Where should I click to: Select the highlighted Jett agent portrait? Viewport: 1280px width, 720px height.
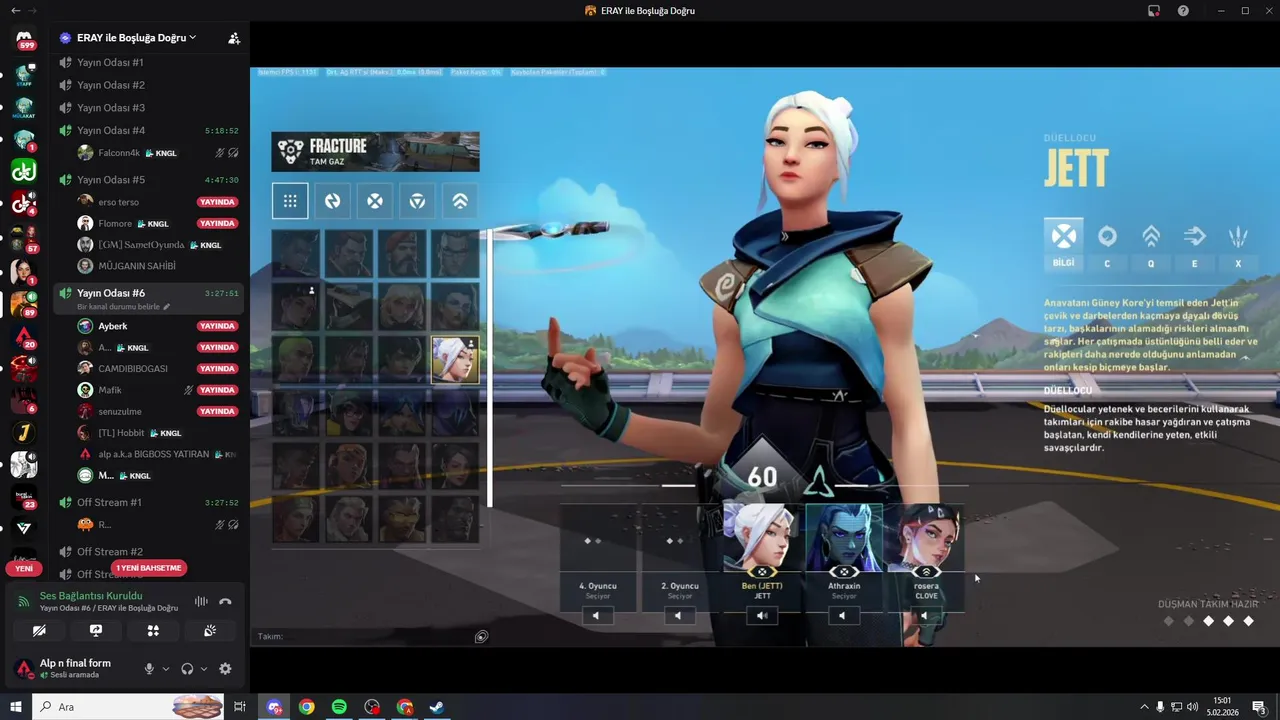point(455,360)
